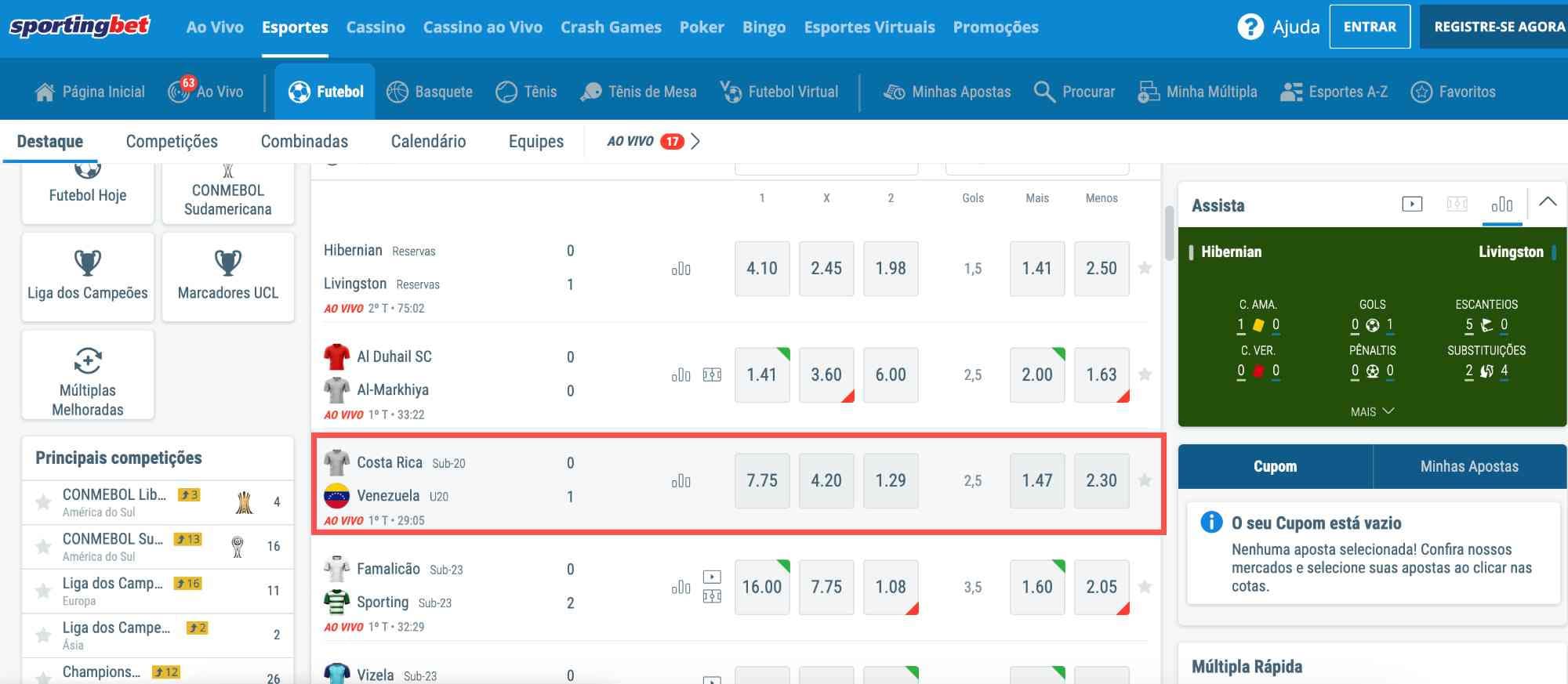Select the Futebol sport tab
1568x684 pixels.
[325, 92]
